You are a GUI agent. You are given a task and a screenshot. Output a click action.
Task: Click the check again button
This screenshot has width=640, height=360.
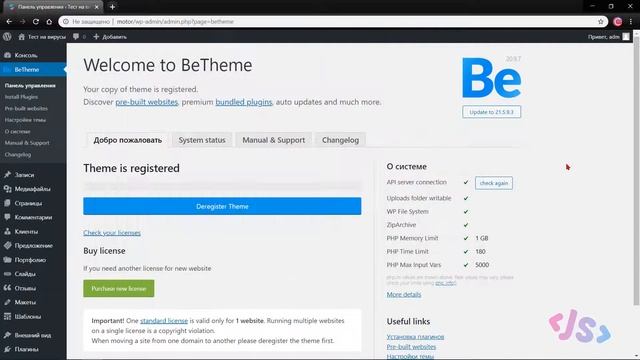click(494, 183)
